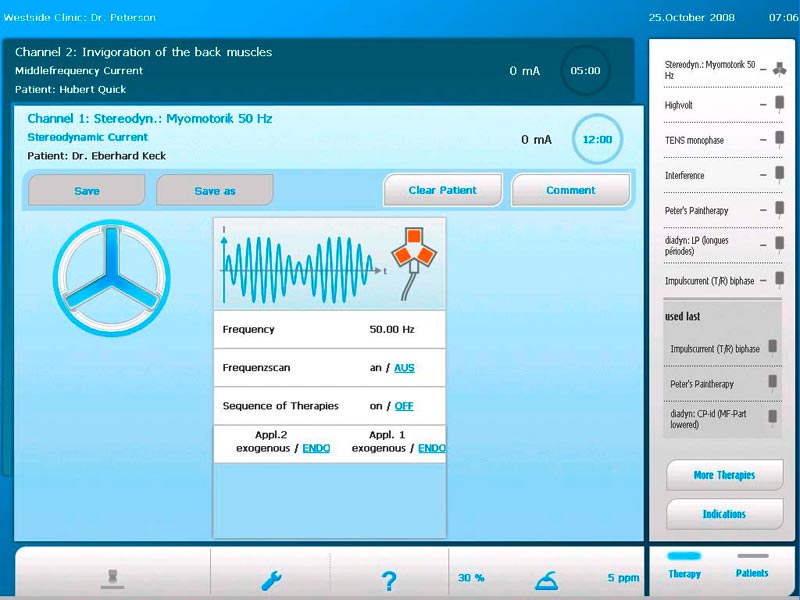Select the three-pole stereodynamic electrode icon

pyautogui.click(x=112, y=278)
